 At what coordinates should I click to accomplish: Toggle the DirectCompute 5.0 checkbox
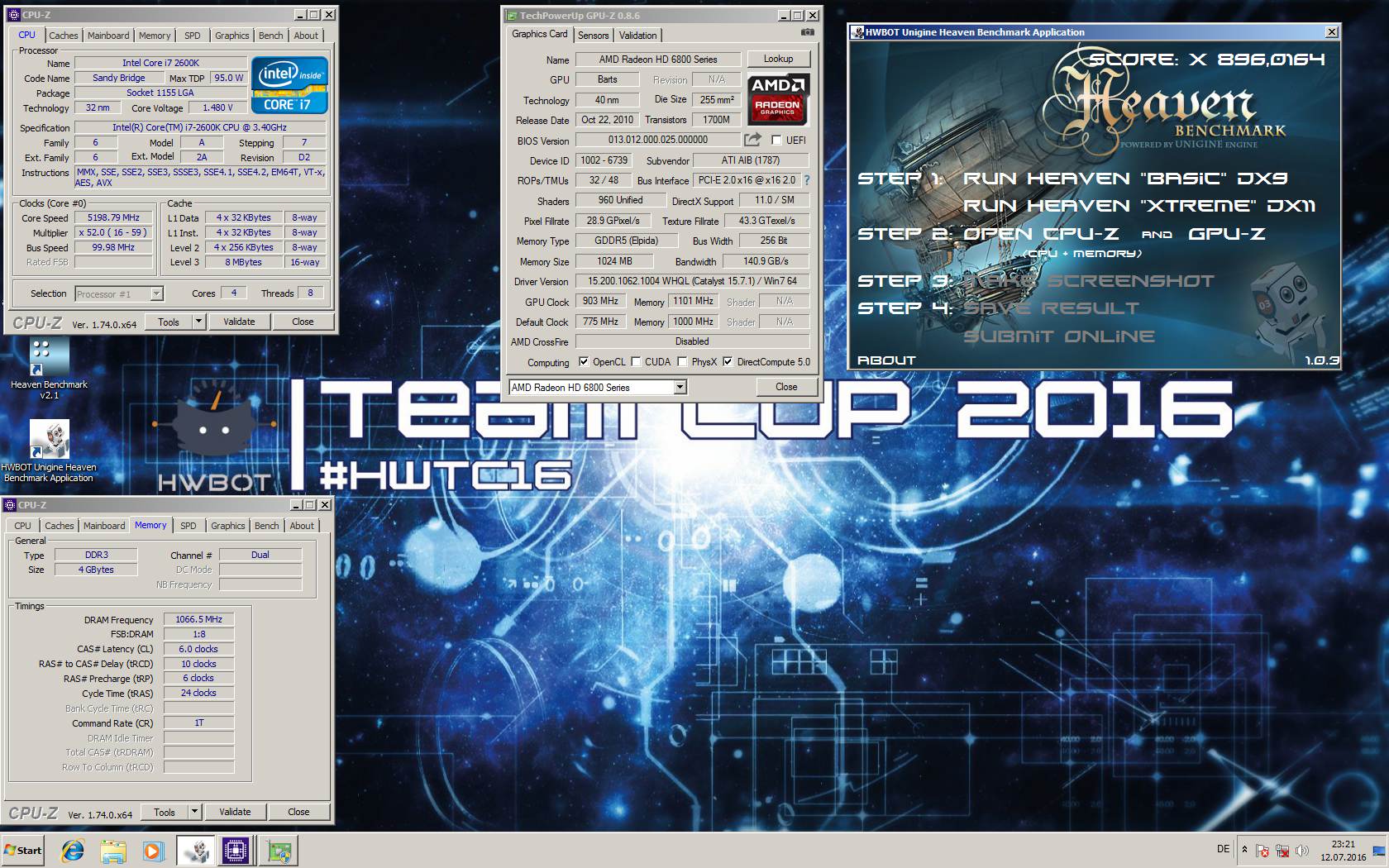pyautogui.click(x=728, y=361)
